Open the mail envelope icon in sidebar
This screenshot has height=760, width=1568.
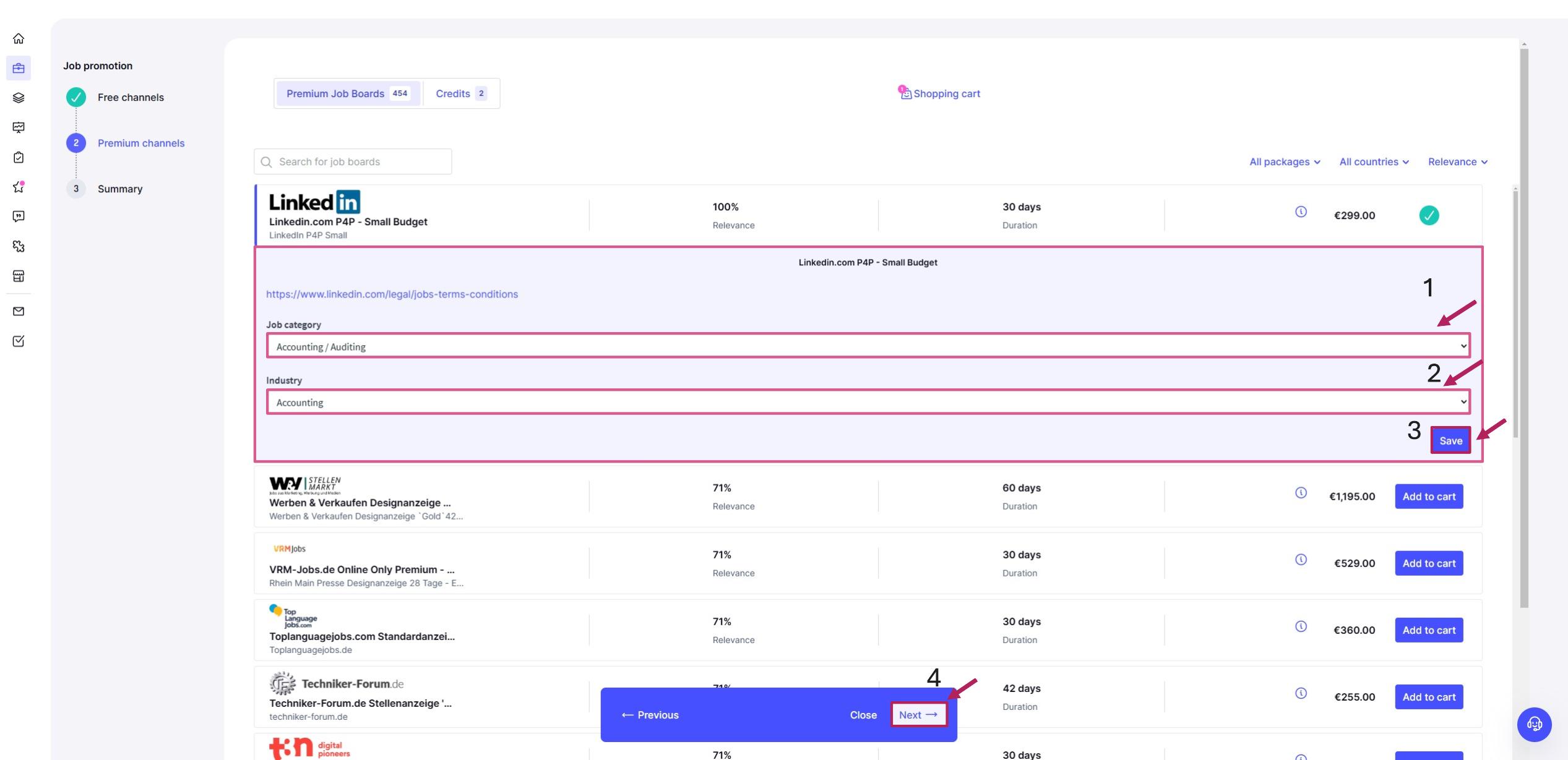[19, 311]
